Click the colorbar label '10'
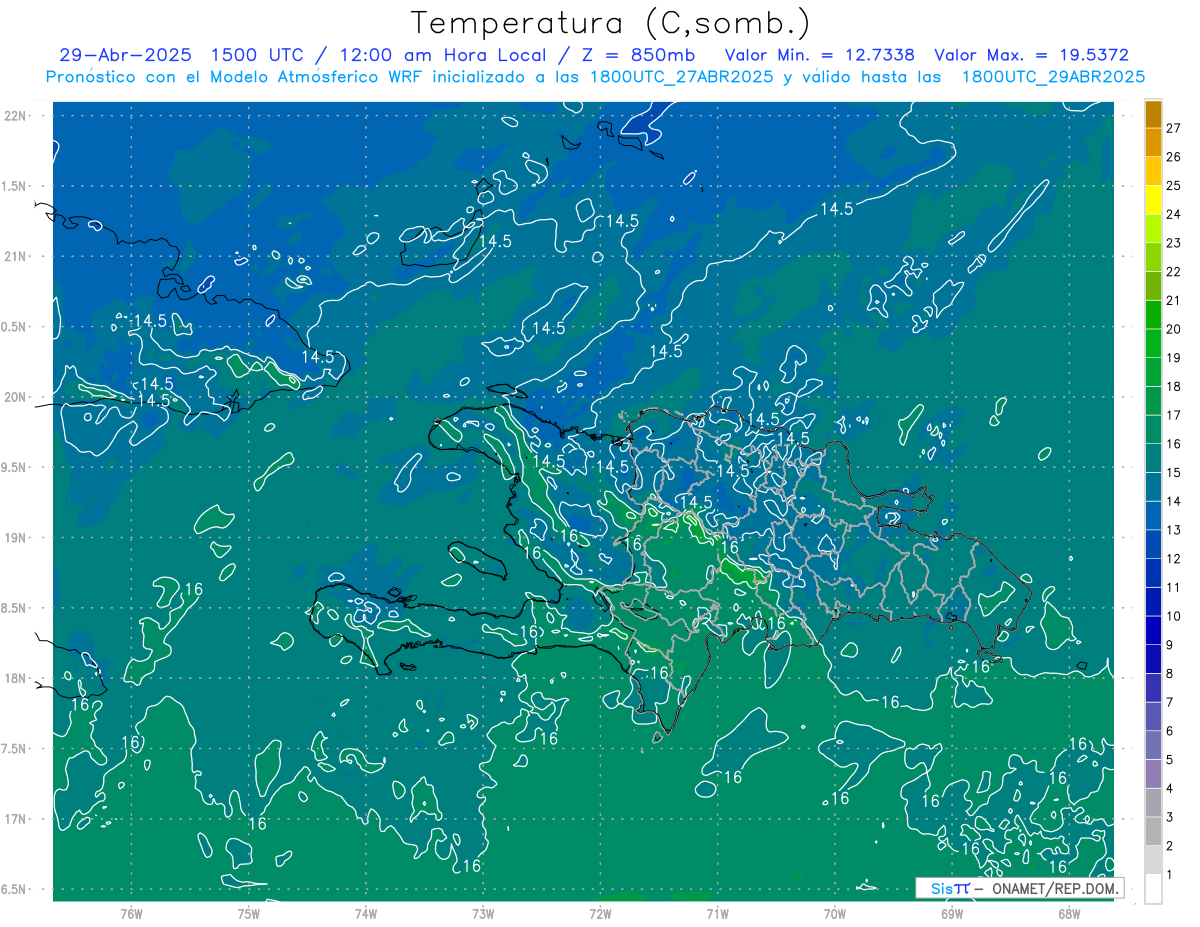The width and height of the screenshot is (1200, 927). pos(1174,616)
